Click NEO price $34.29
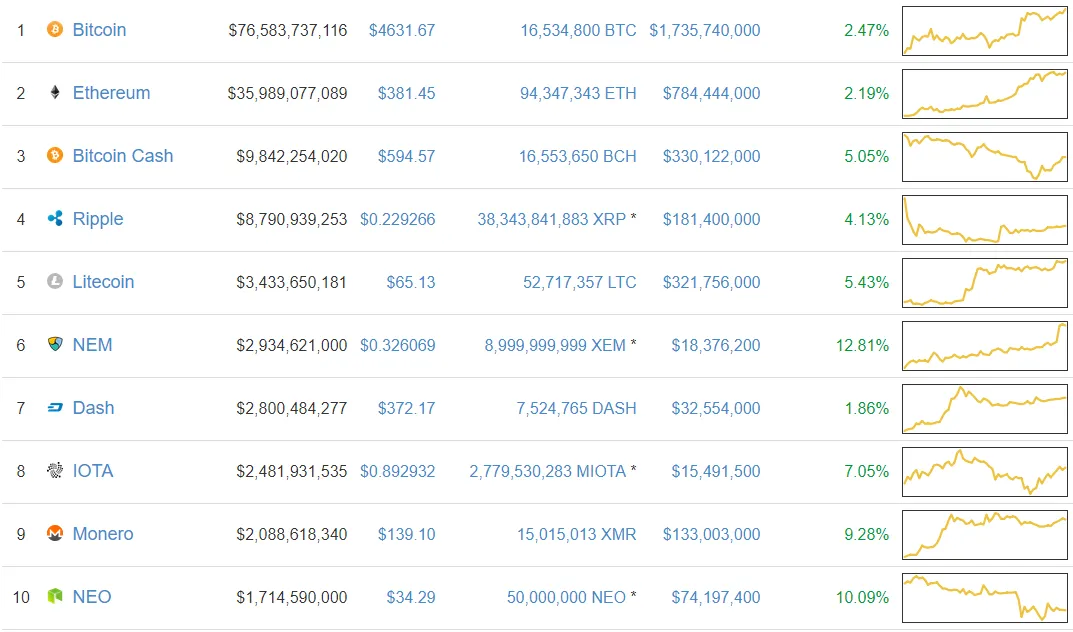 pyautogui.click(x=411, y=597)
